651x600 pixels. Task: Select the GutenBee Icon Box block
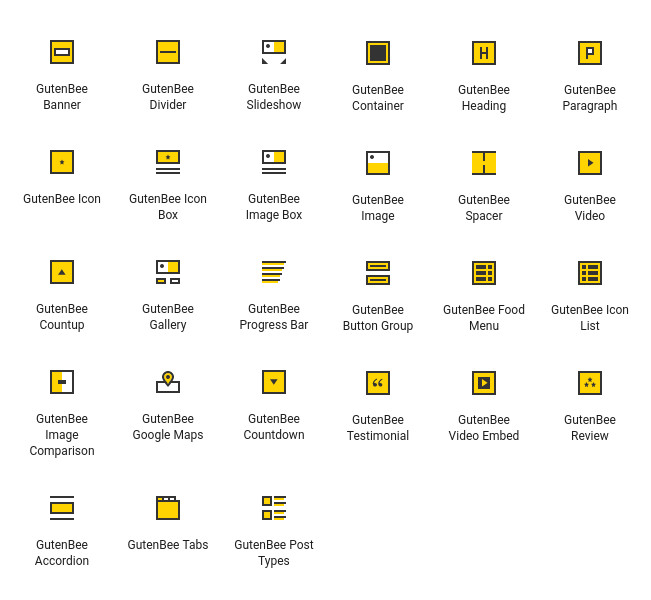[x=168, y=162]
